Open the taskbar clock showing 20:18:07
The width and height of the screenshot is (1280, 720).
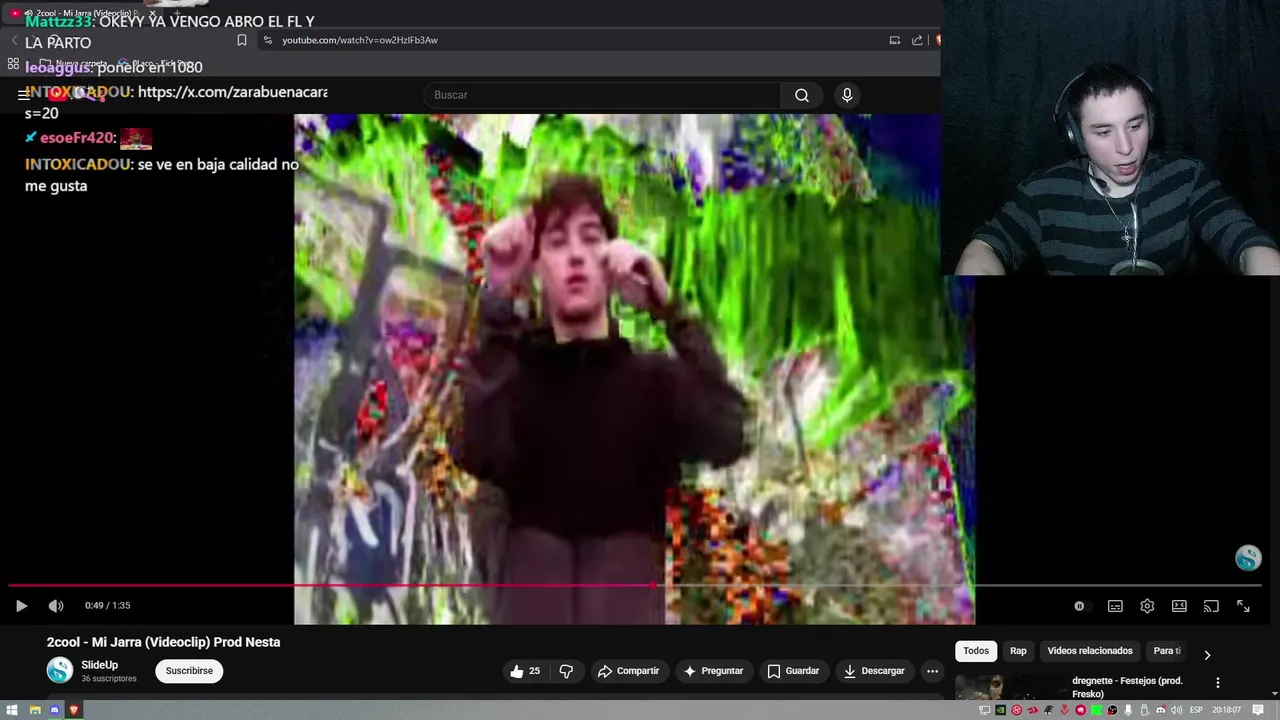[1226, 710]
